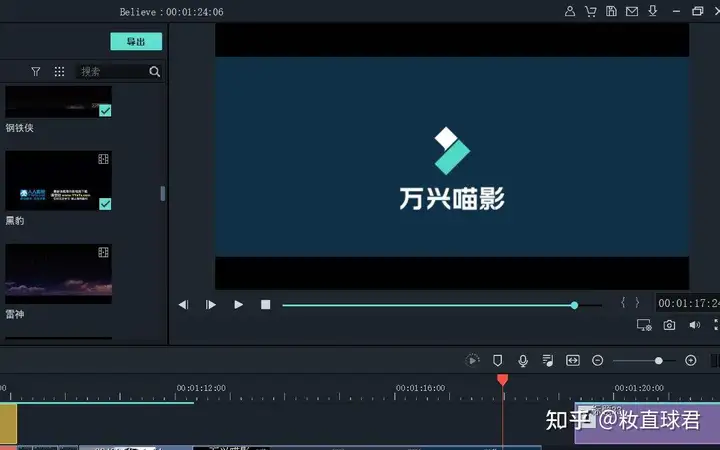Toggle checkmark on 黑豹 clip
Screen dimensions: 720x450
tap(105, 204)
